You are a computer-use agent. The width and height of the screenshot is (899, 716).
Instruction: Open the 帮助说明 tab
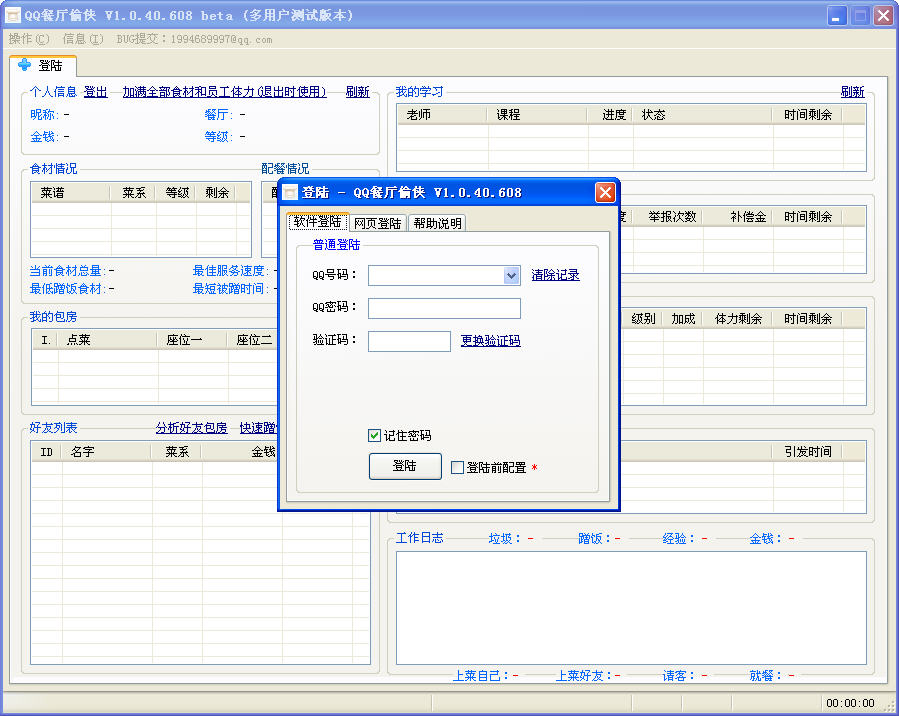coord(437,223)
